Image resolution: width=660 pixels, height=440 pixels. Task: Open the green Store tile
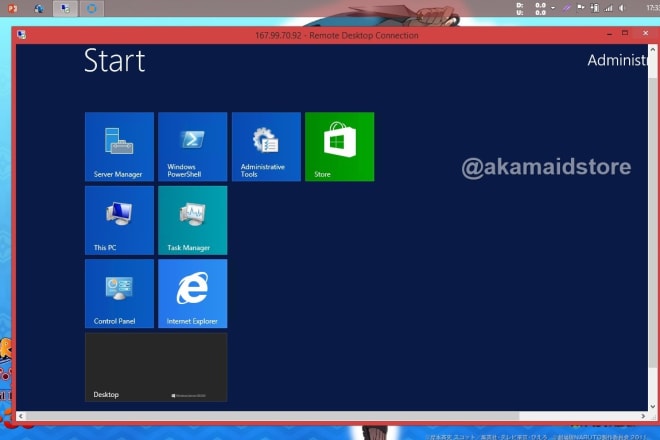coord(340,147)
